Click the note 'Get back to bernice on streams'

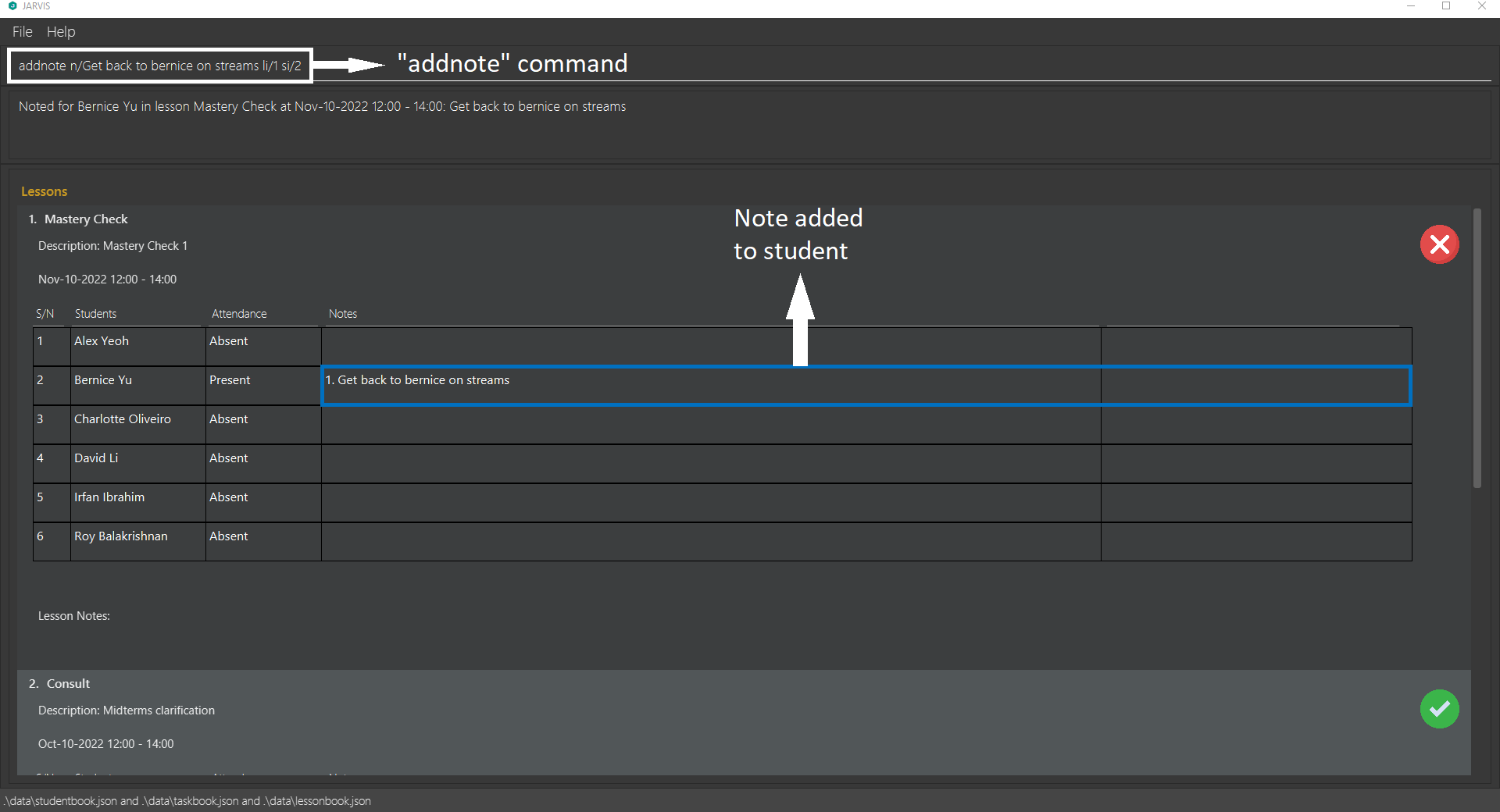coord(417,380)
